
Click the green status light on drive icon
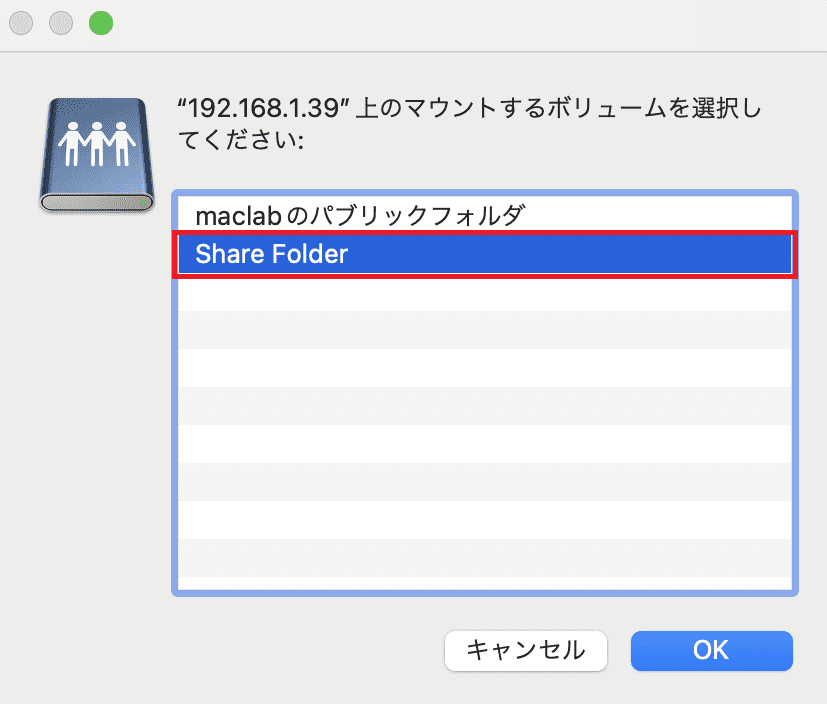tap(143, 202)
